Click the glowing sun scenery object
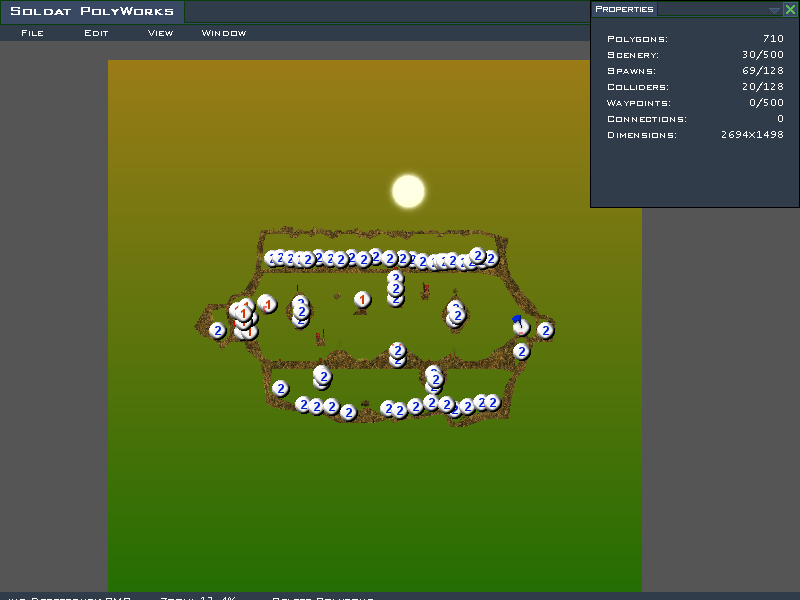This screenshot has height=600, width=800. click(408, 190)
